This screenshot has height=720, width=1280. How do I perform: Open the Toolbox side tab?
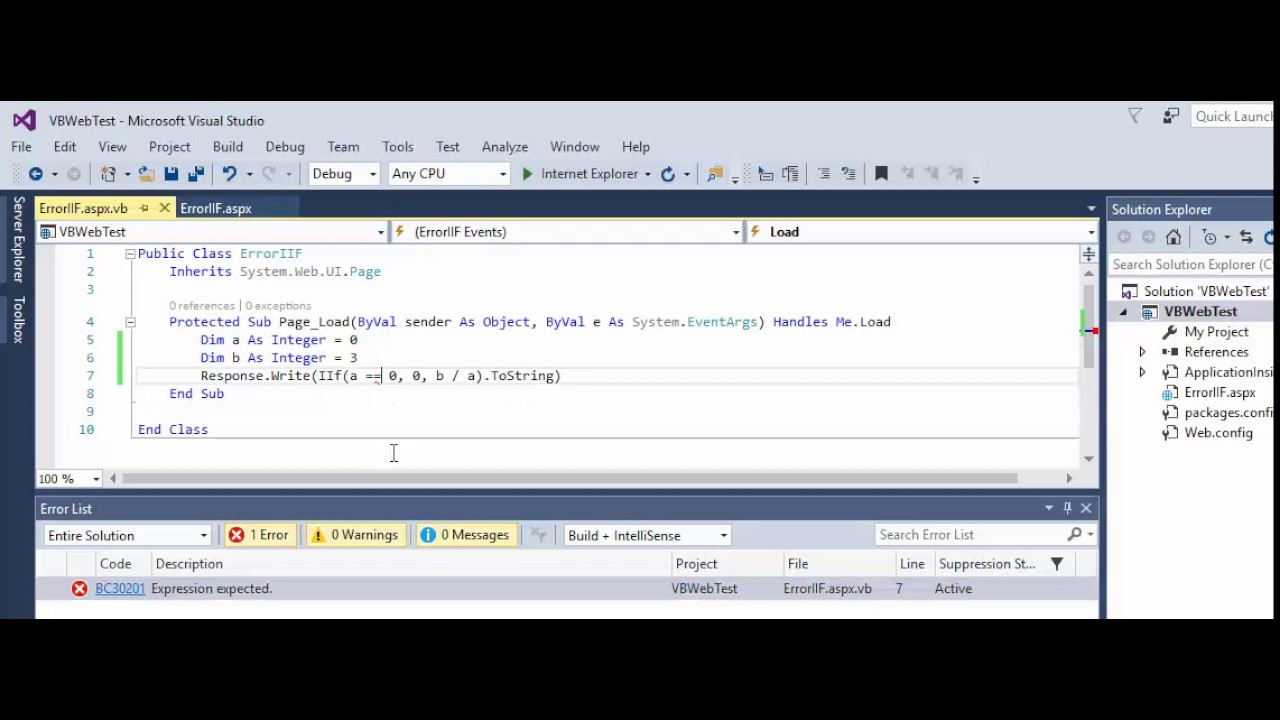point(18,320)
